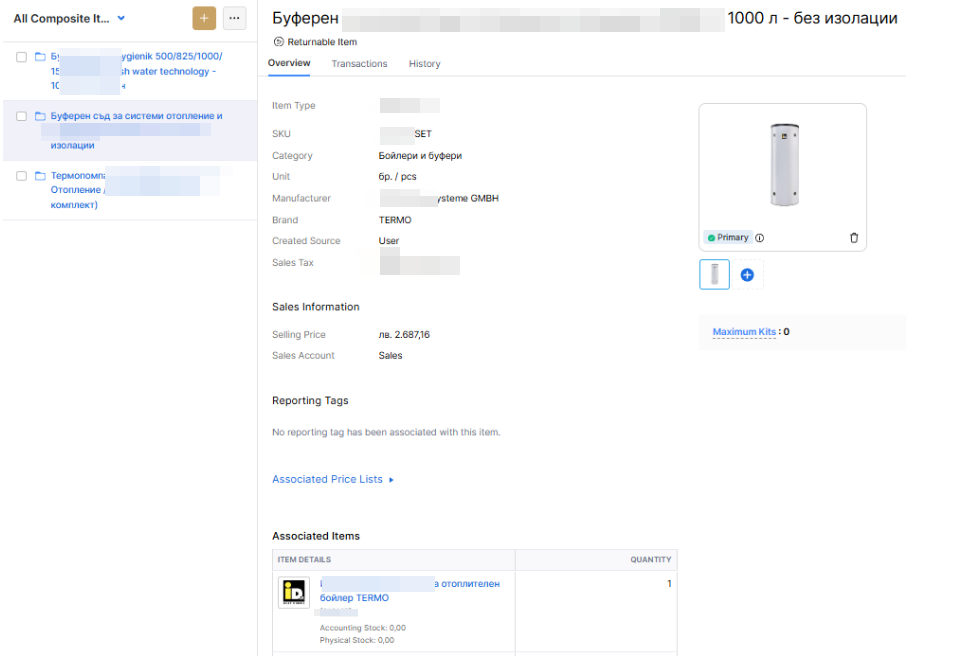954x656 pixels.
Task: Delete the primary image using the trash icon
Action: (854, 237)
